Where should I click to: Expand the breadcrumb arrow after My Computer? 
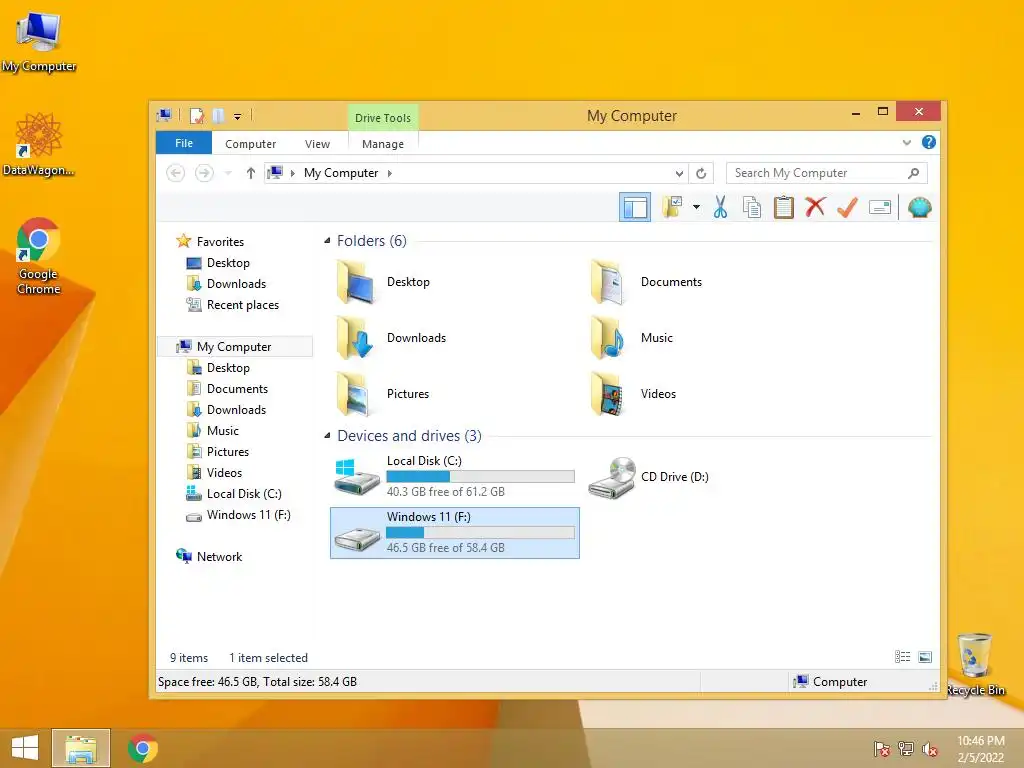(x=390, y=173)
